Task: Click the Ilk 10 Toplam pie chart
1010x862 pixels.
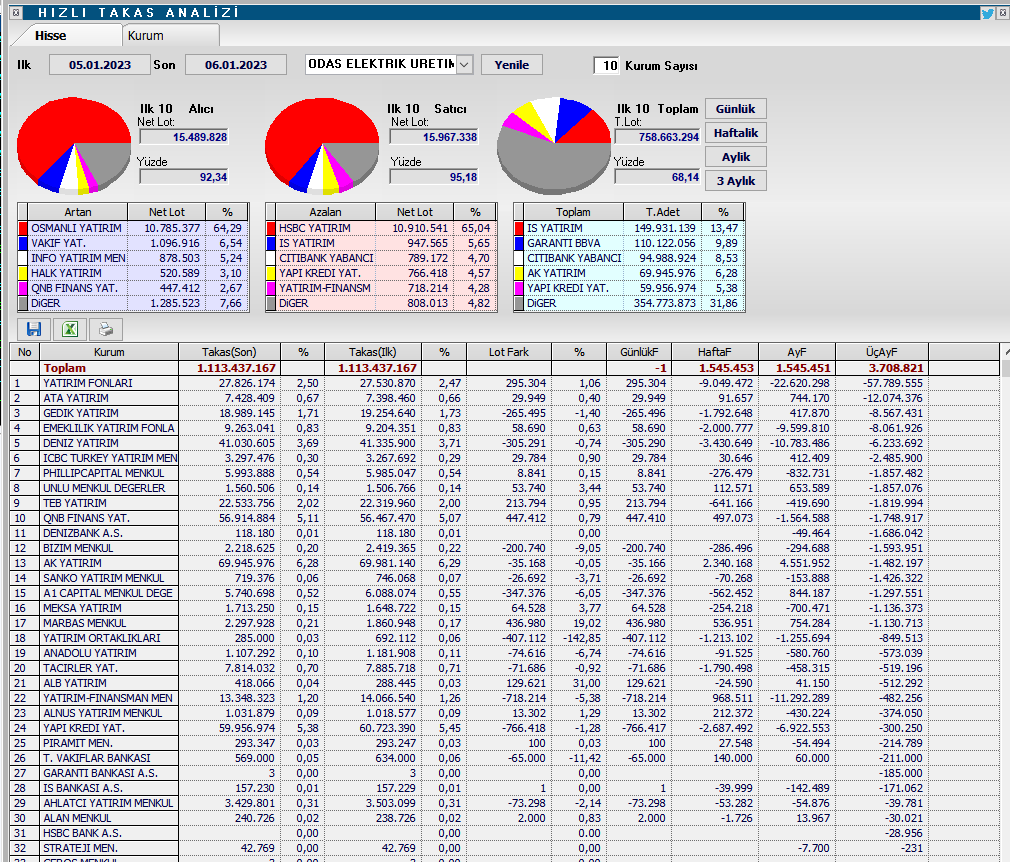Action: [x=554, y=146]
